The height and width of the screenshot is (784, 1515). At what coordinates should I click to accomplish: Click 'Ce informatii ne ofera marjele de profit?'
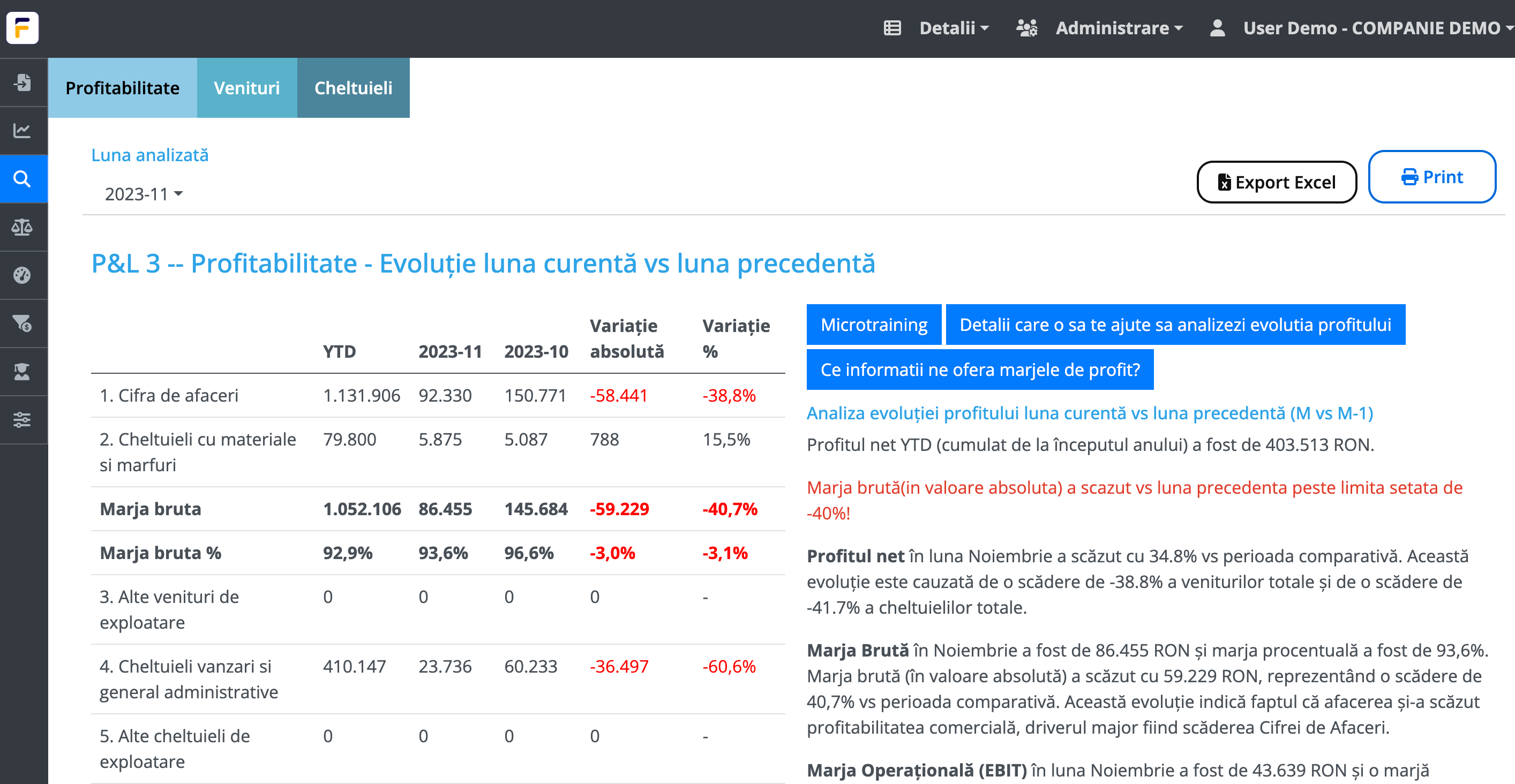(980, 370)
